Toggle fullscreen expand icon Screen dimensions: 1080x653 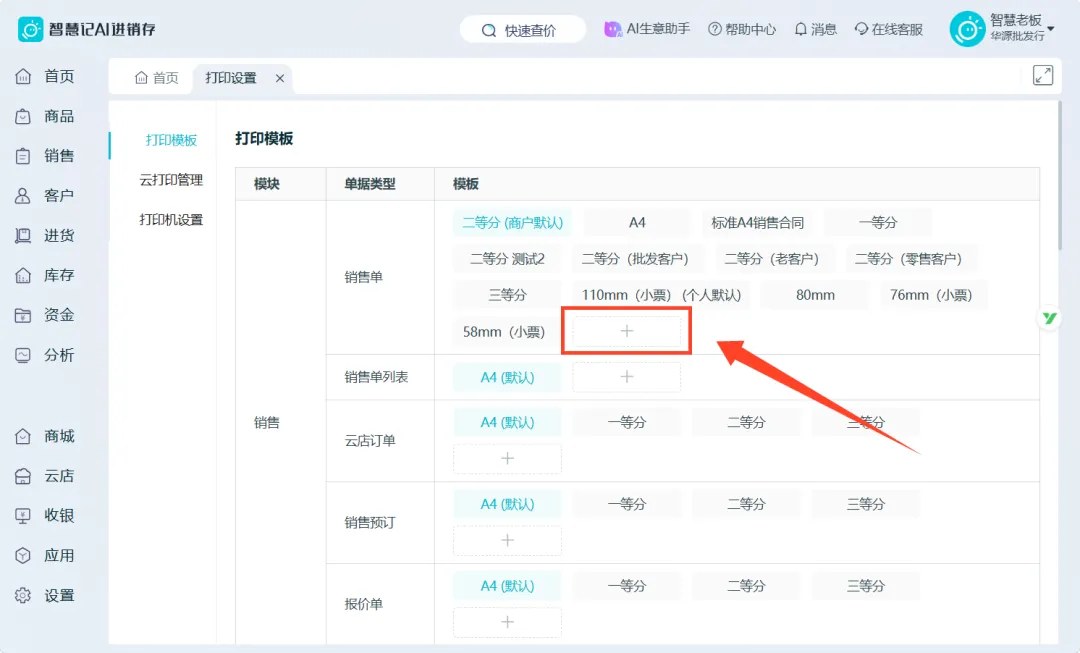tap(1043, 75)
